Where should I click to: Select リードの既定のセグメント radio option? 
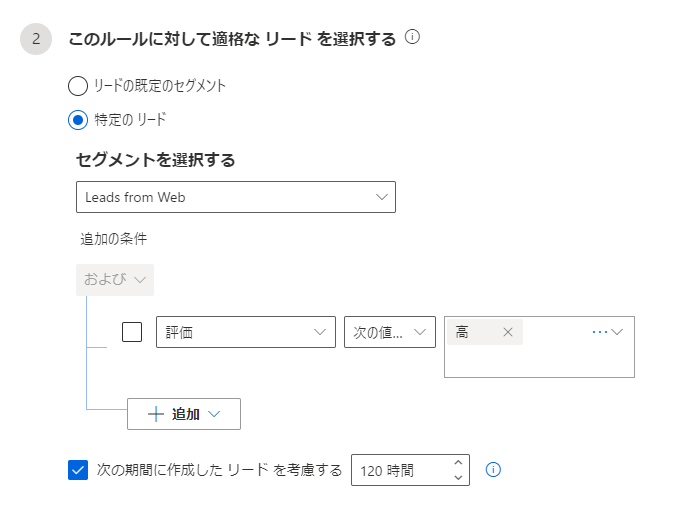coord(78,86)
